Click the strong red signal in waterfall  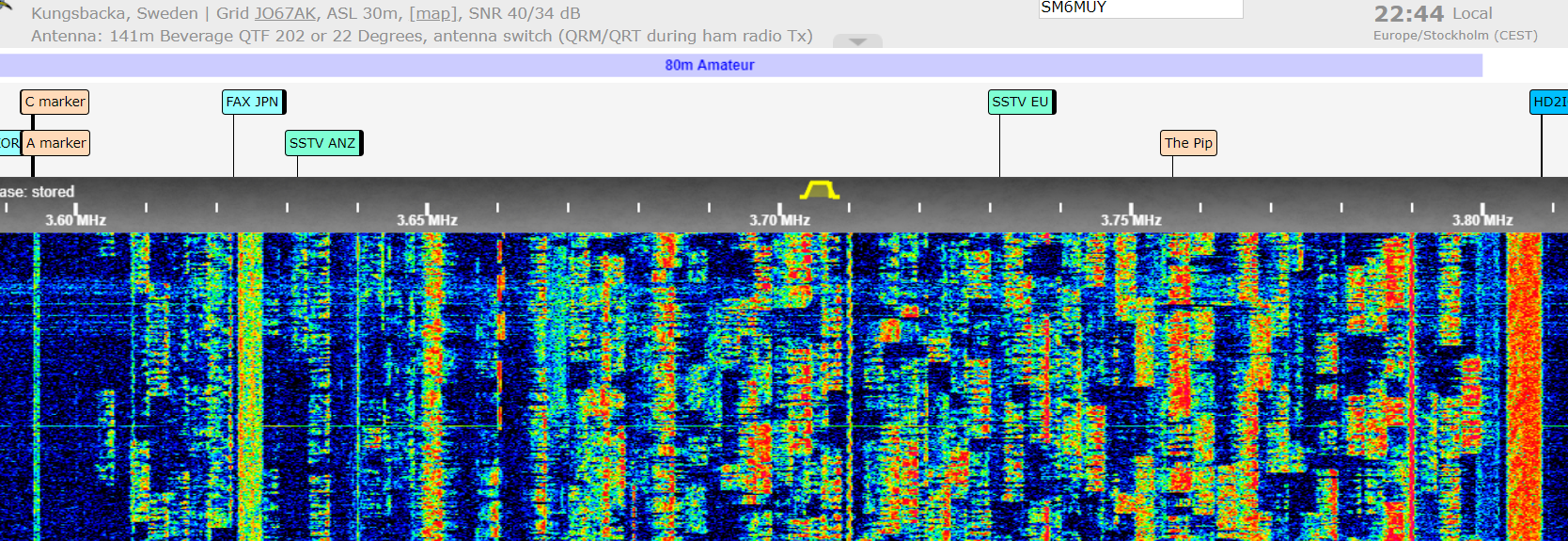point(1524,376)
